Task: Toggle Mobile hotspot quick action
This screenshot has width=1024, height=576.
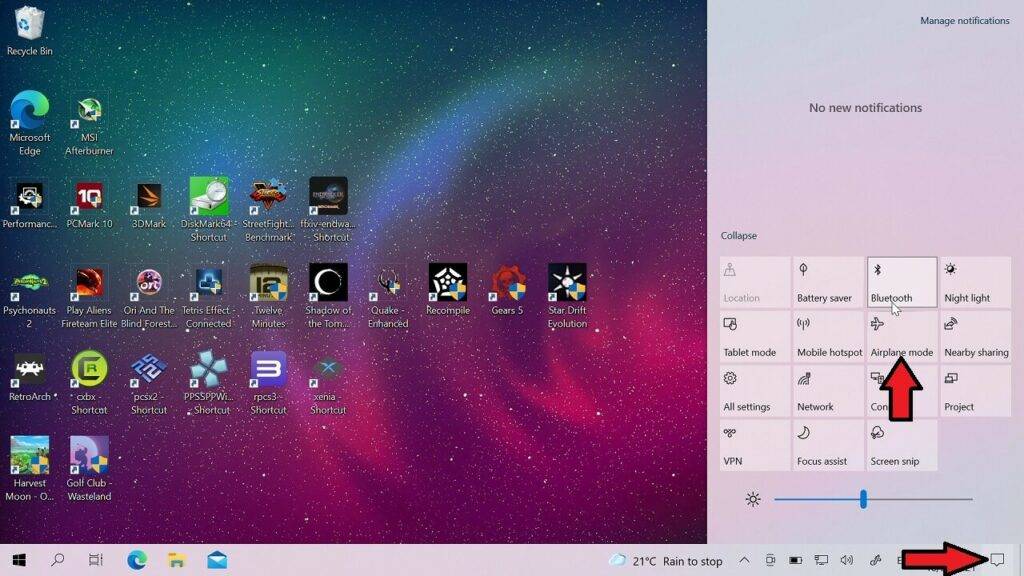Action: tap(828, 336)
